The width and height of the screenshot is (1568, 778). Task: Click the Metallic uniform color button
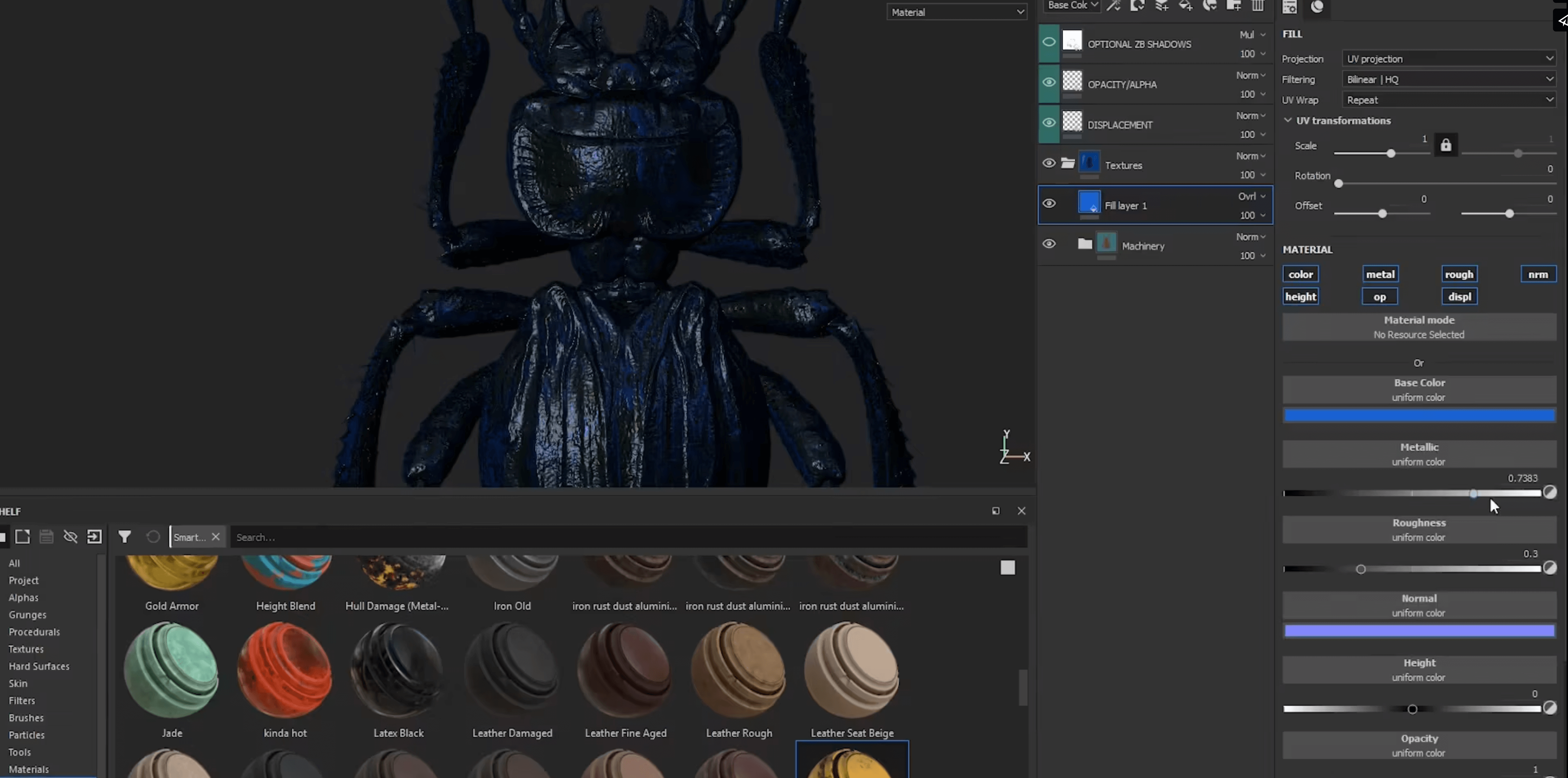[x=1419, y=454]
